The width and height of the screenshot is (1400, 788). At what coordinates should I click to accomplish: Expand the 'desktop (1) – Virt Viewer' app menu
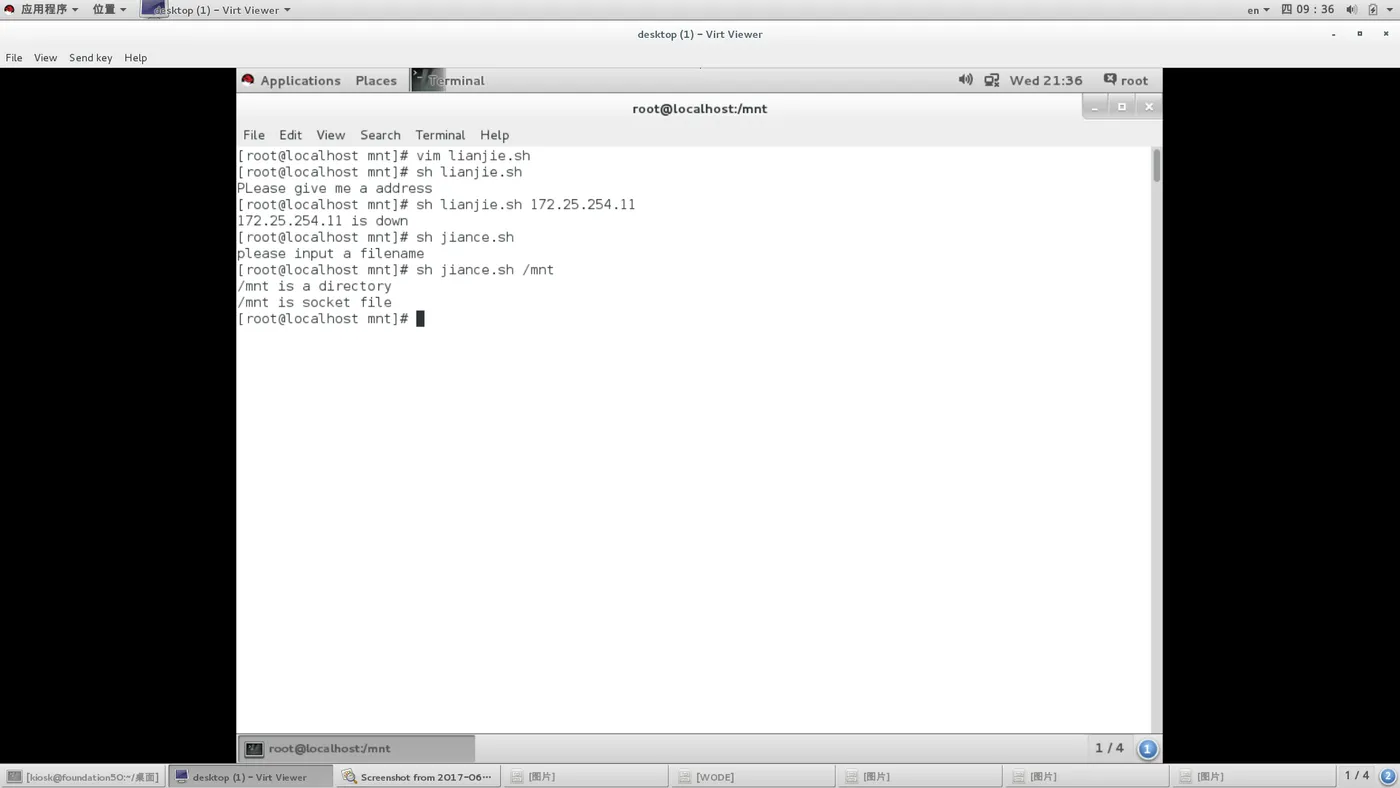click(x=217, y=10)
